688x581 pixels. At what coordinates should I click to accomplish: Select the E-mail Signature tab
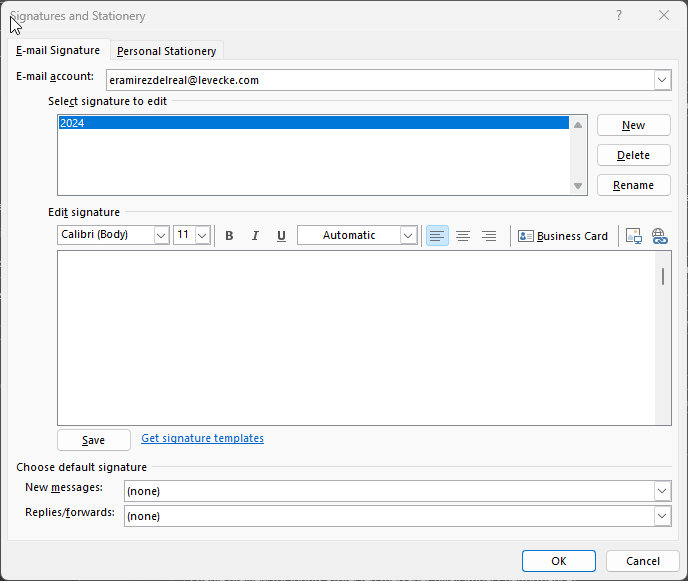[58, 50]
